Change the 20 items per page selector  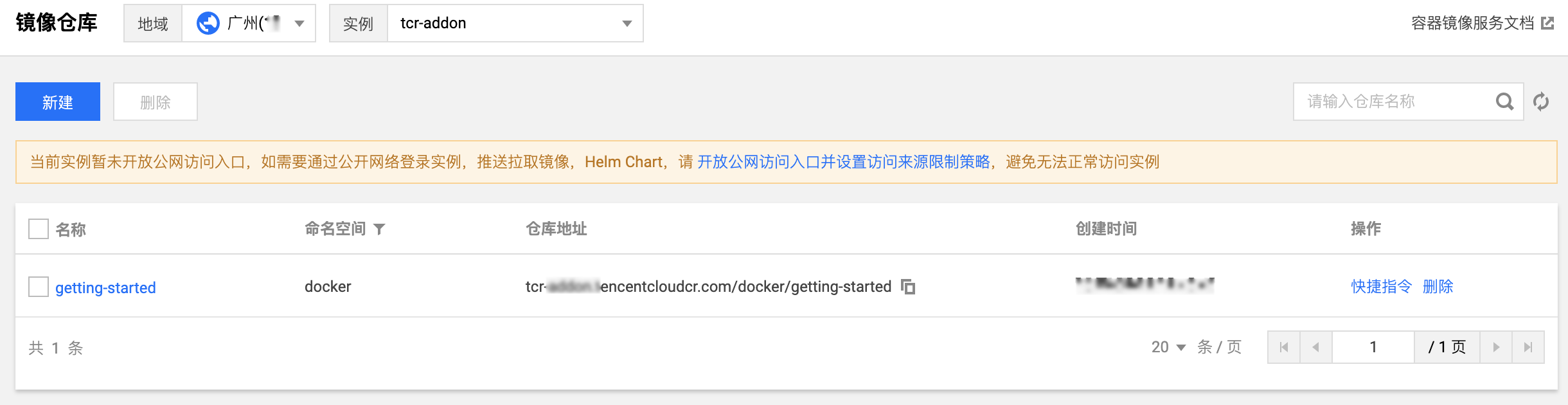(1168, 347)
